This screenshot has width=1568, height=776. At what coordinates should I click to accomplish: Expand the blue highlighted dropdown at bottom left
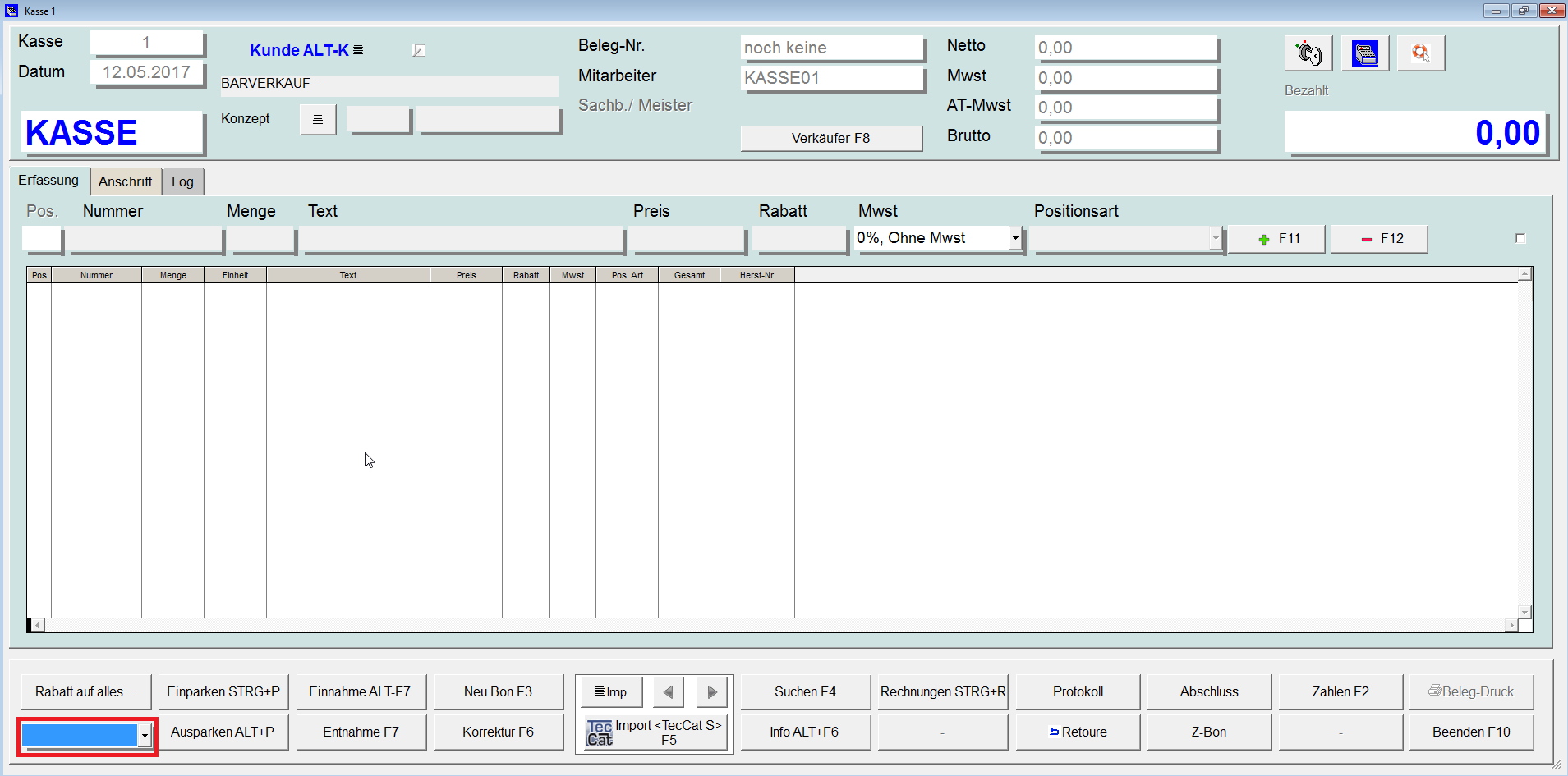(x=145, y=736)
